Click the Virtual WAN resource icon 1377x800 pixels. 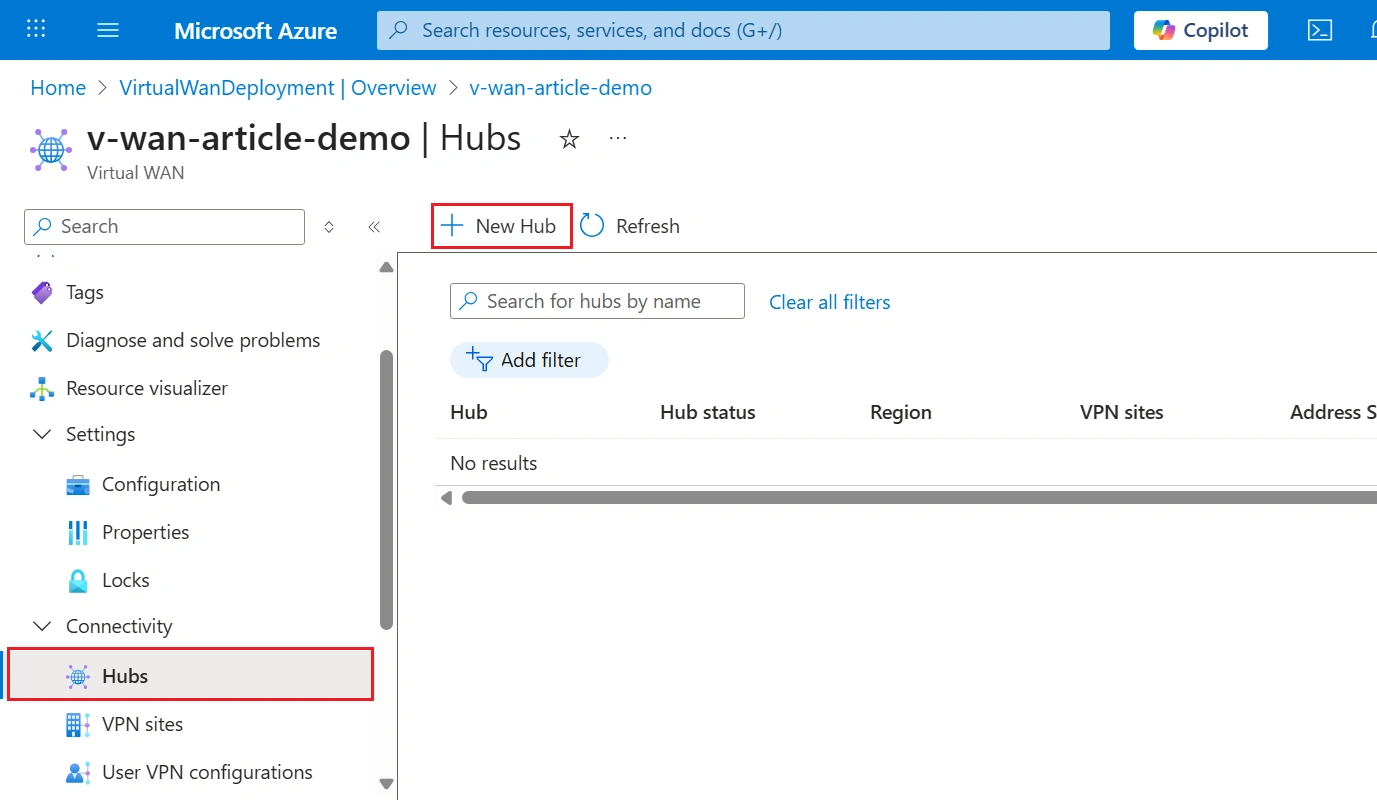pyautogui.click(x=51, y=149)
